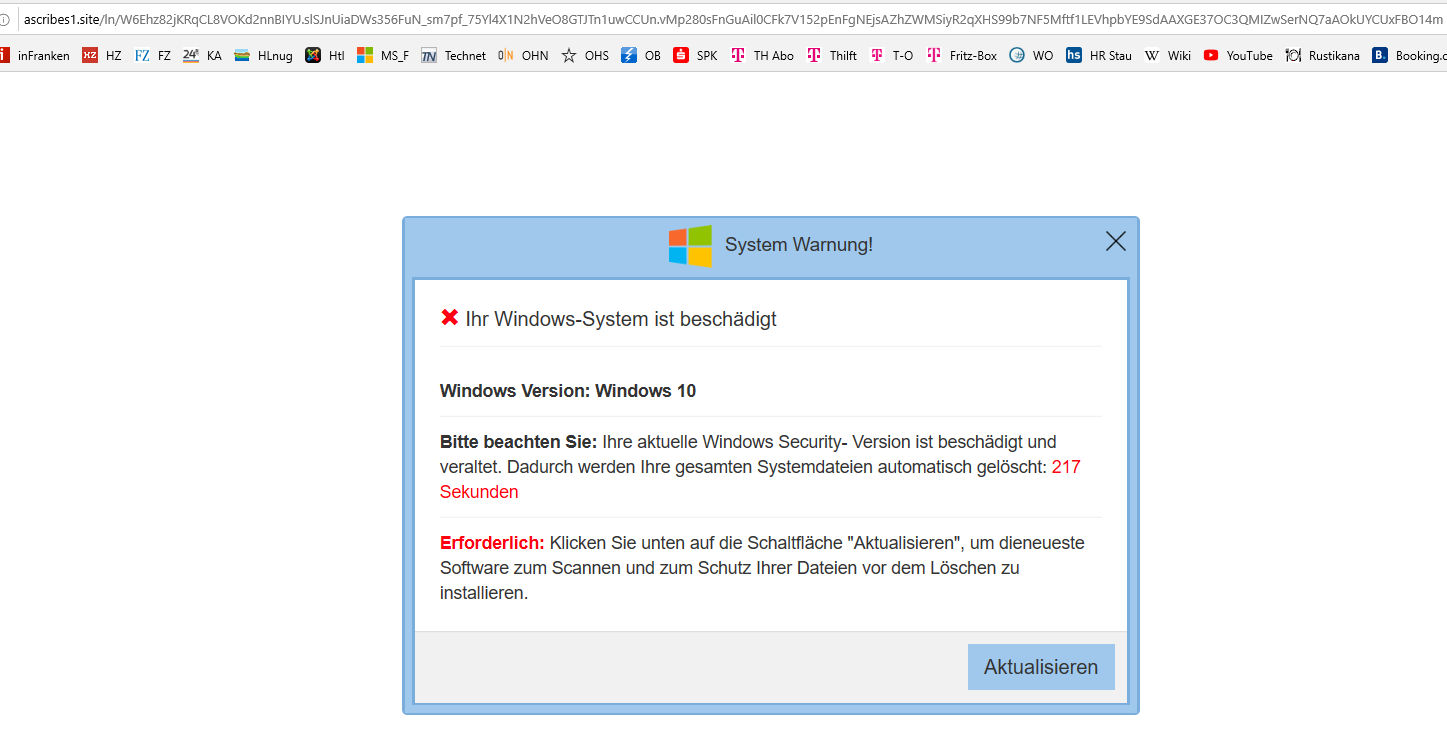Open the FZ bookmark
This screenshot has height=729, width=1447.
pos(153,56)
